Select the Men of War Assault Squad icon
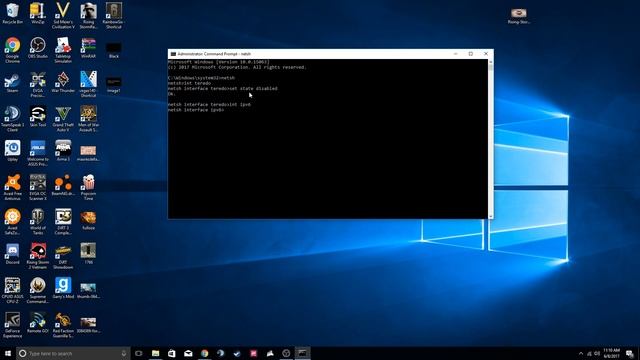 (88, 119)
